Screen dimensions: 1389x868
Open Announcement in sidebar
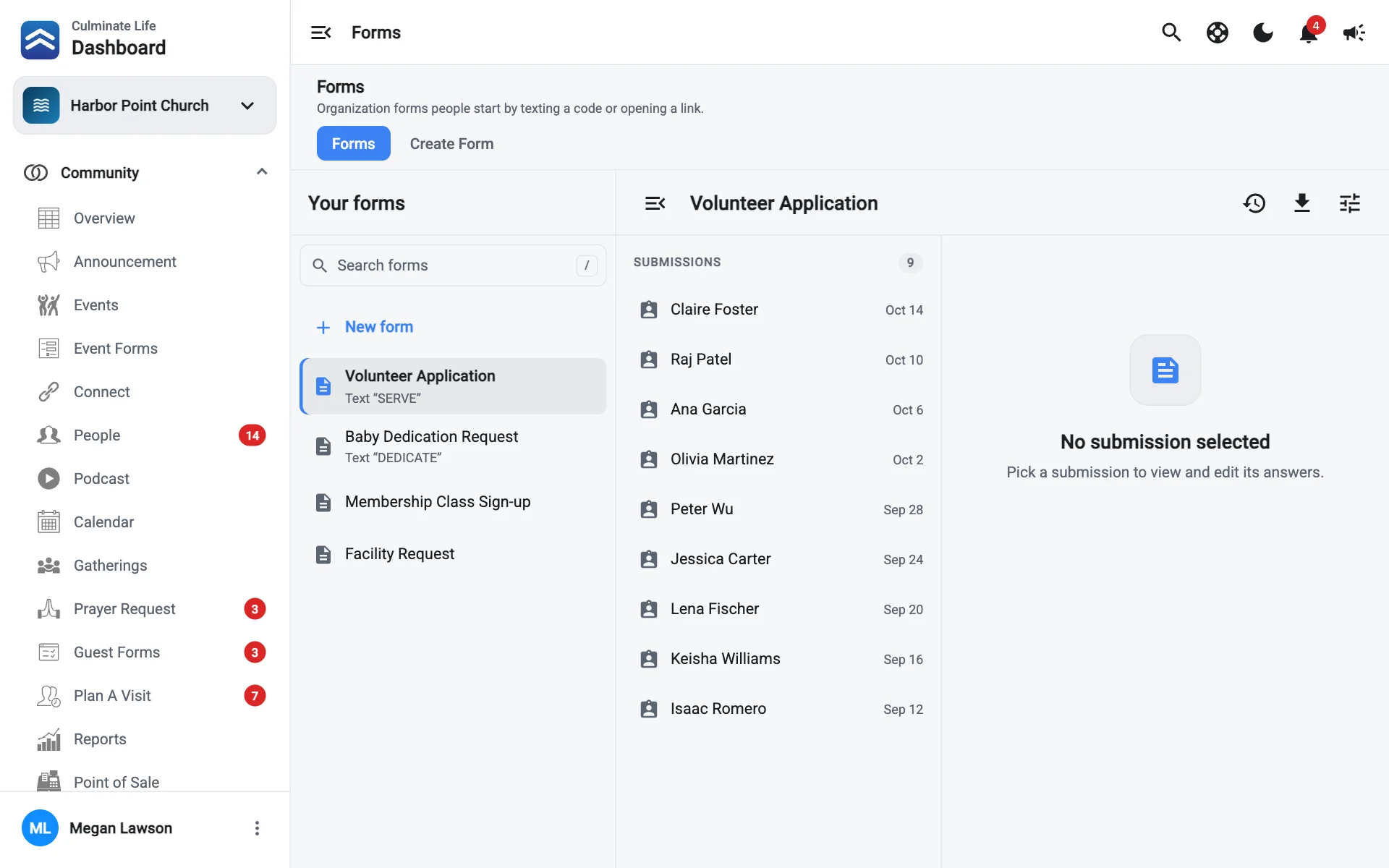145,262
